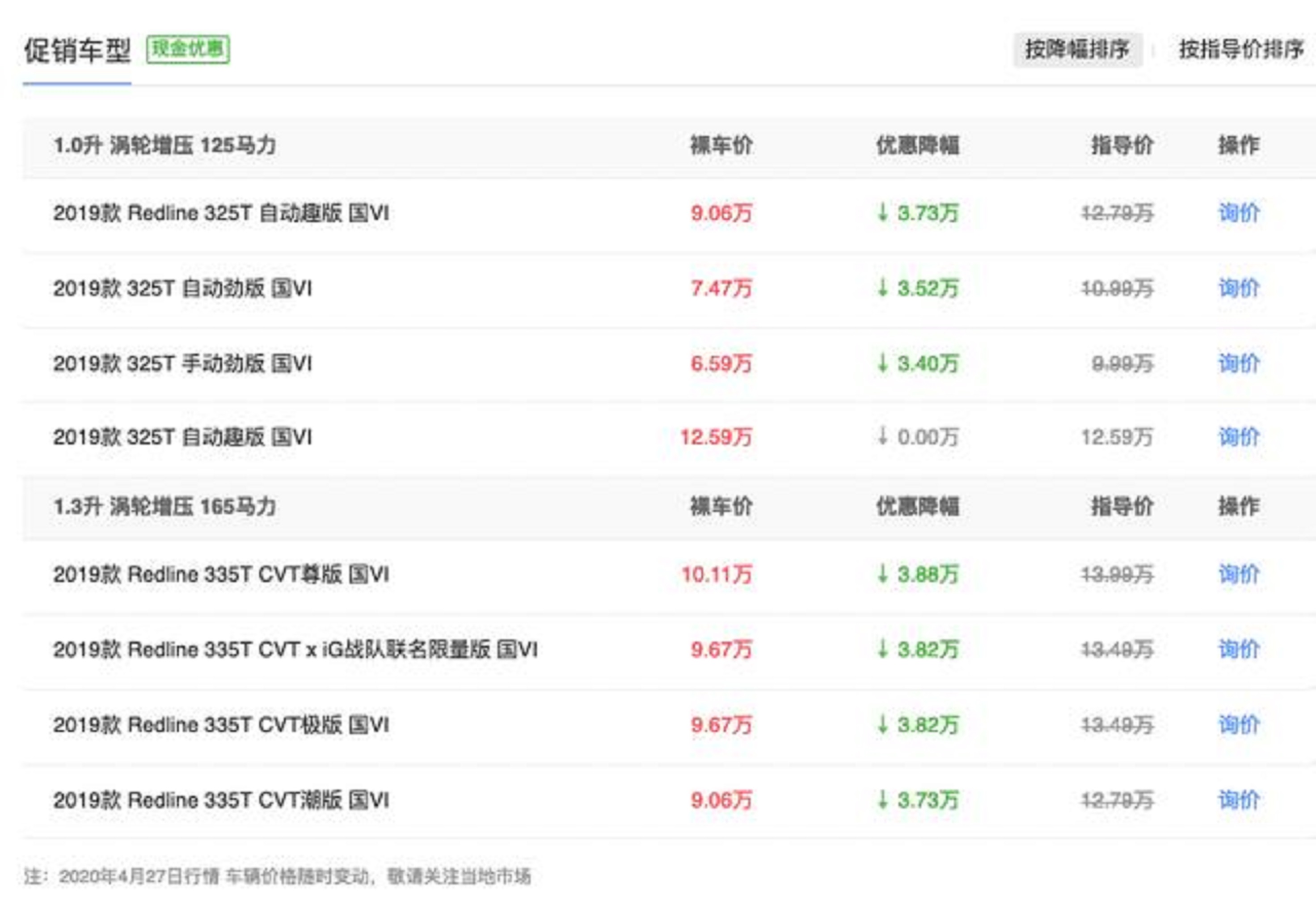Click the struck-through 13.99万 guide price
The image size is (1316, 909).
(1117, 574)
